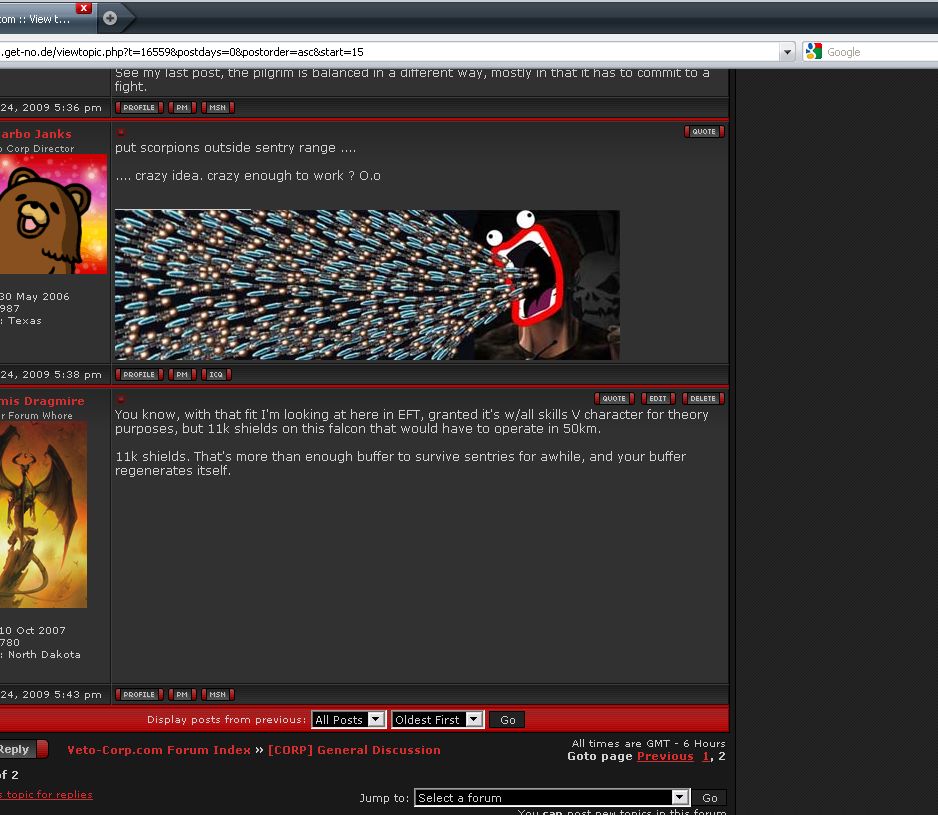Open PROFILE for the 5:36 pm post
938x815 pixels.
[139, 108]
